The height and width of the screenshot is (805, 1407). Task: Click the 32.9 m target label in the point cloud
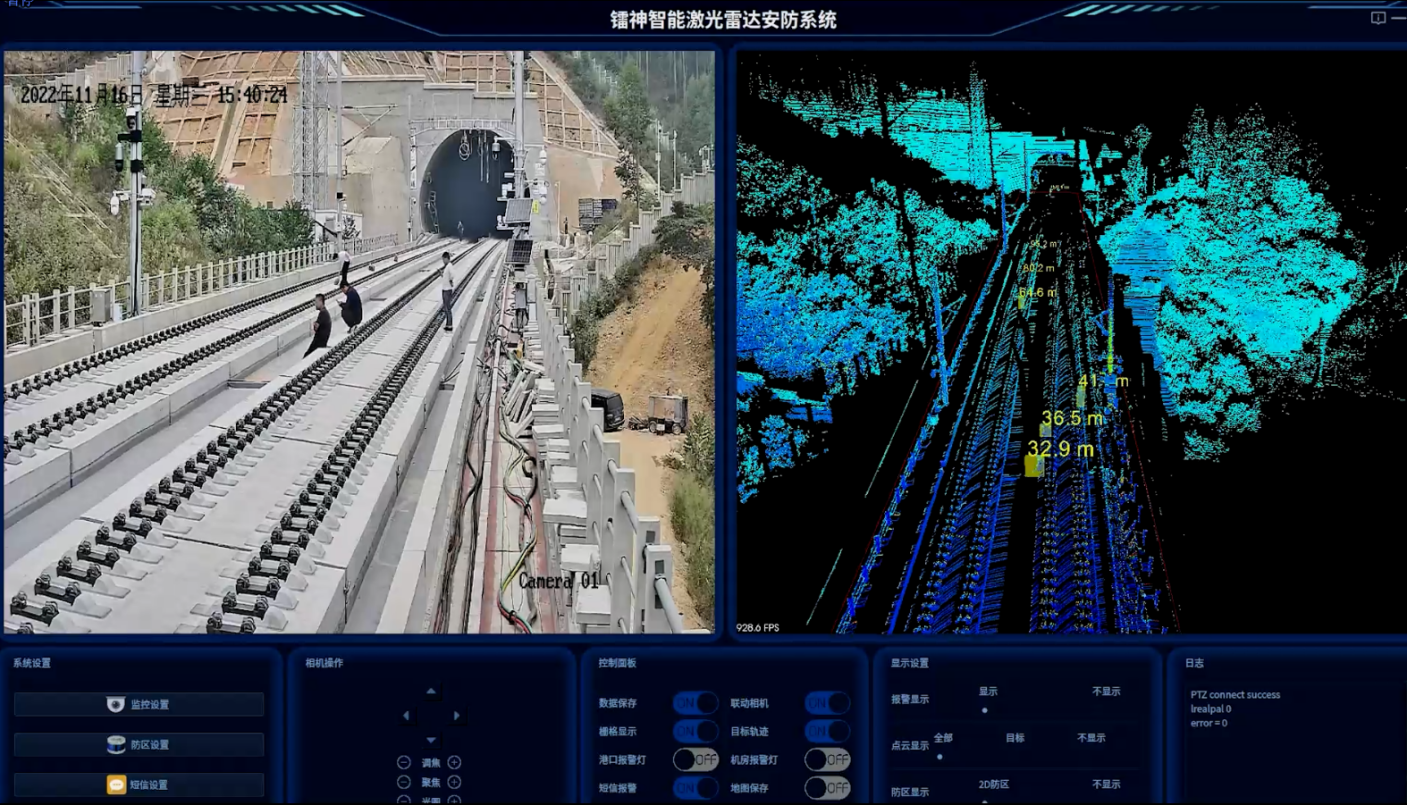(1060, 450)
